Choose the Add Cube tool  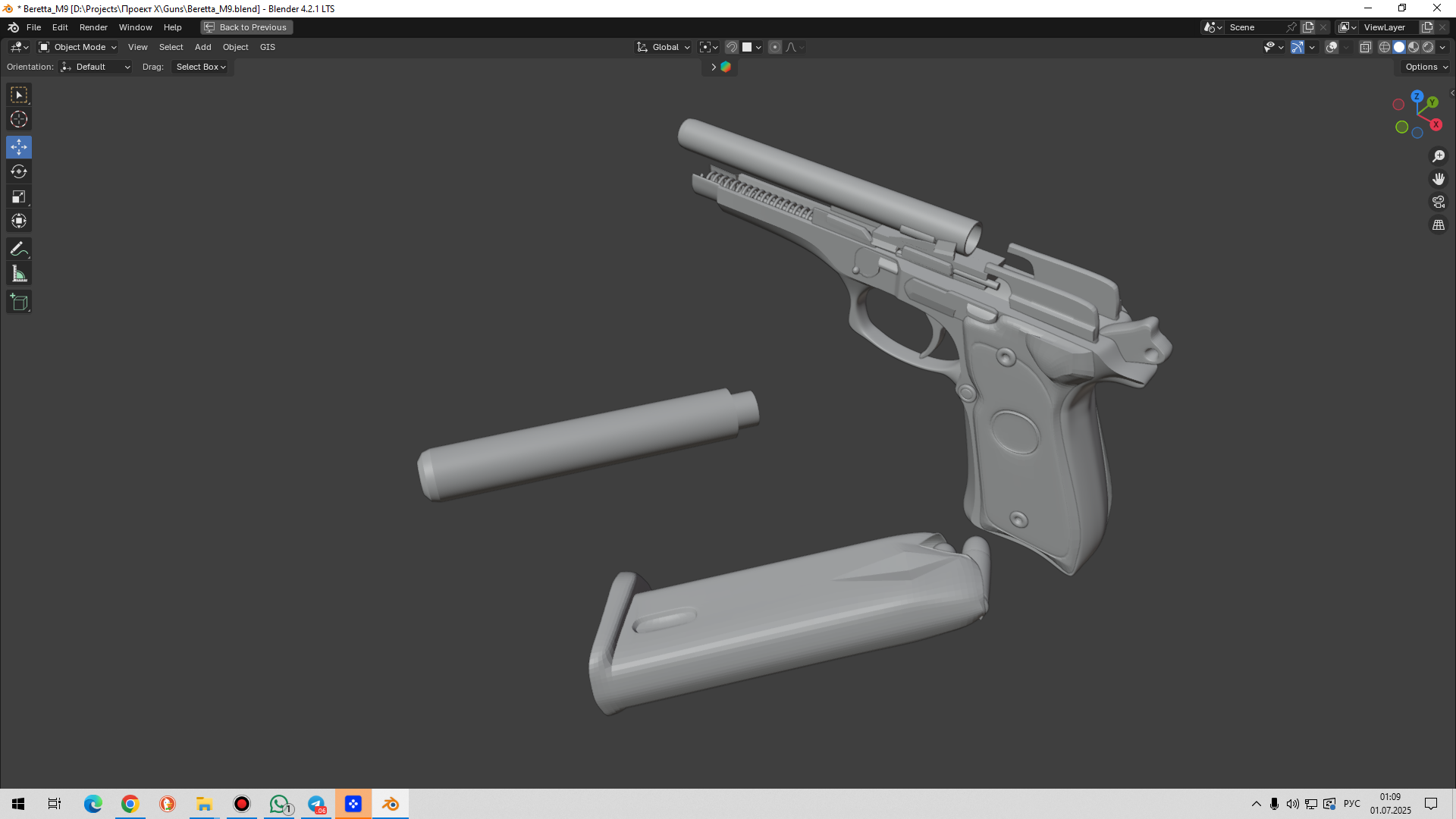(19, 303)
